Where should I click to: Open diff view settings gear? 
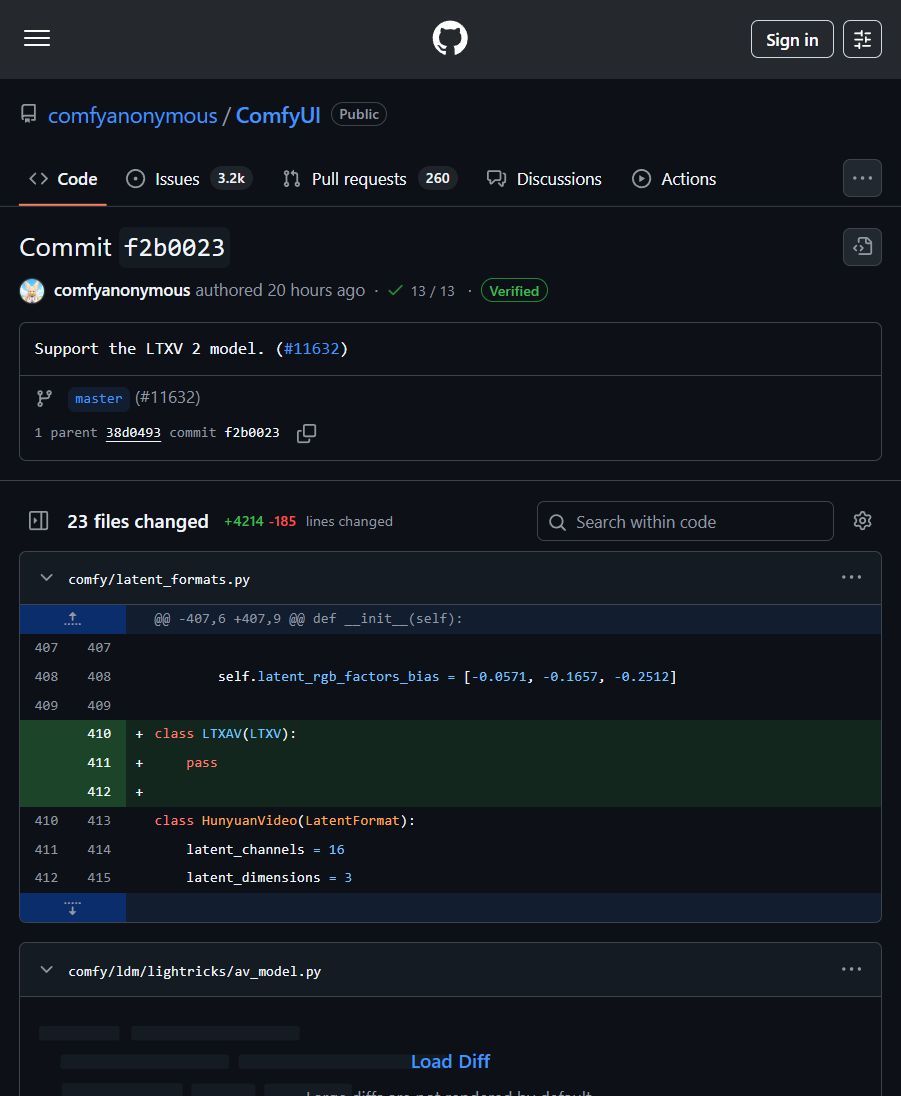[x=863, y=521]
